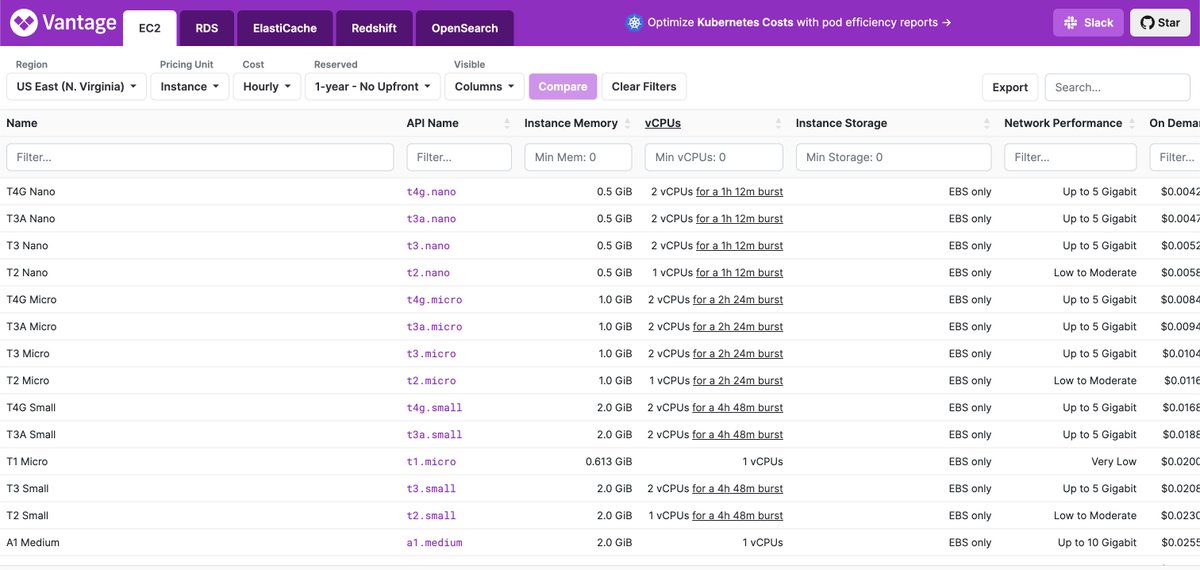
Task: Open the Visible Columns dropdown
Action: pos(484,87)
